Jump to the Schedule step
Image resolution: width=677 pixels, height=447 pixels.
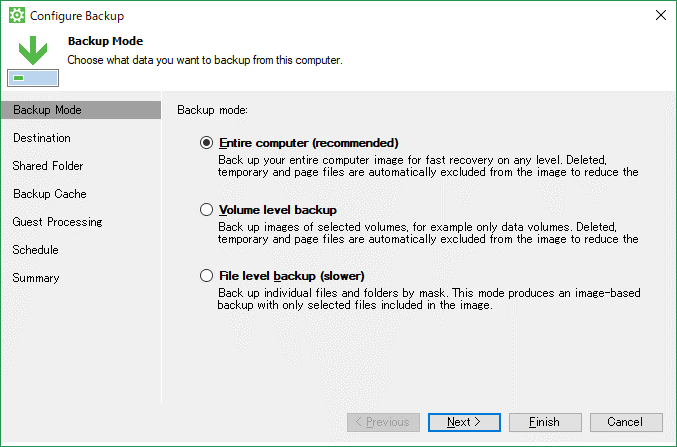click(x=35, y=250)
